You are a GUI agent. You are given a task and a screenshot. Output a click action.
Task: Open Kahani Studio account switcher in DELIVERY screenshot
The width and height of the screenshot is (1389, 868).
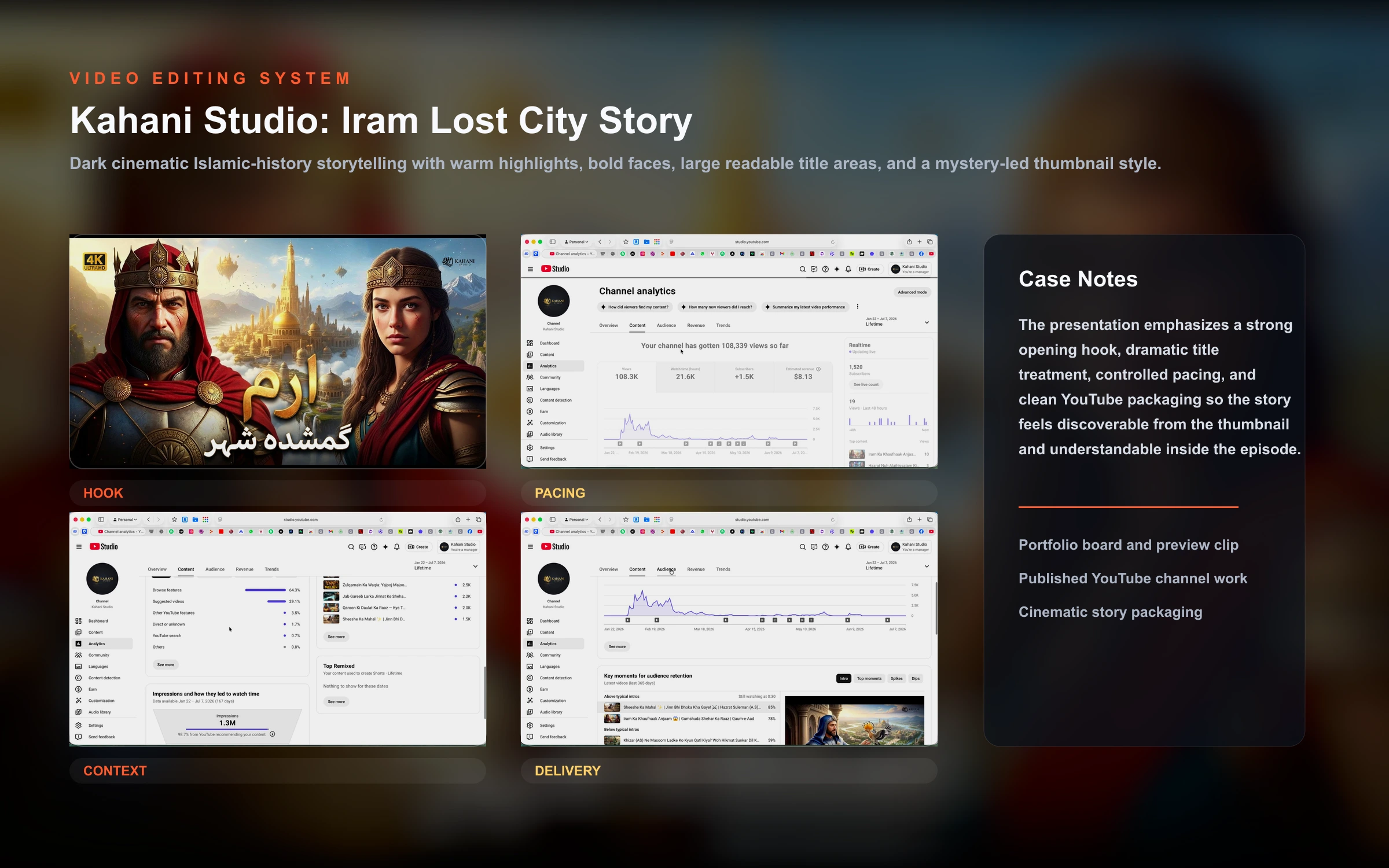pos(910,547)
